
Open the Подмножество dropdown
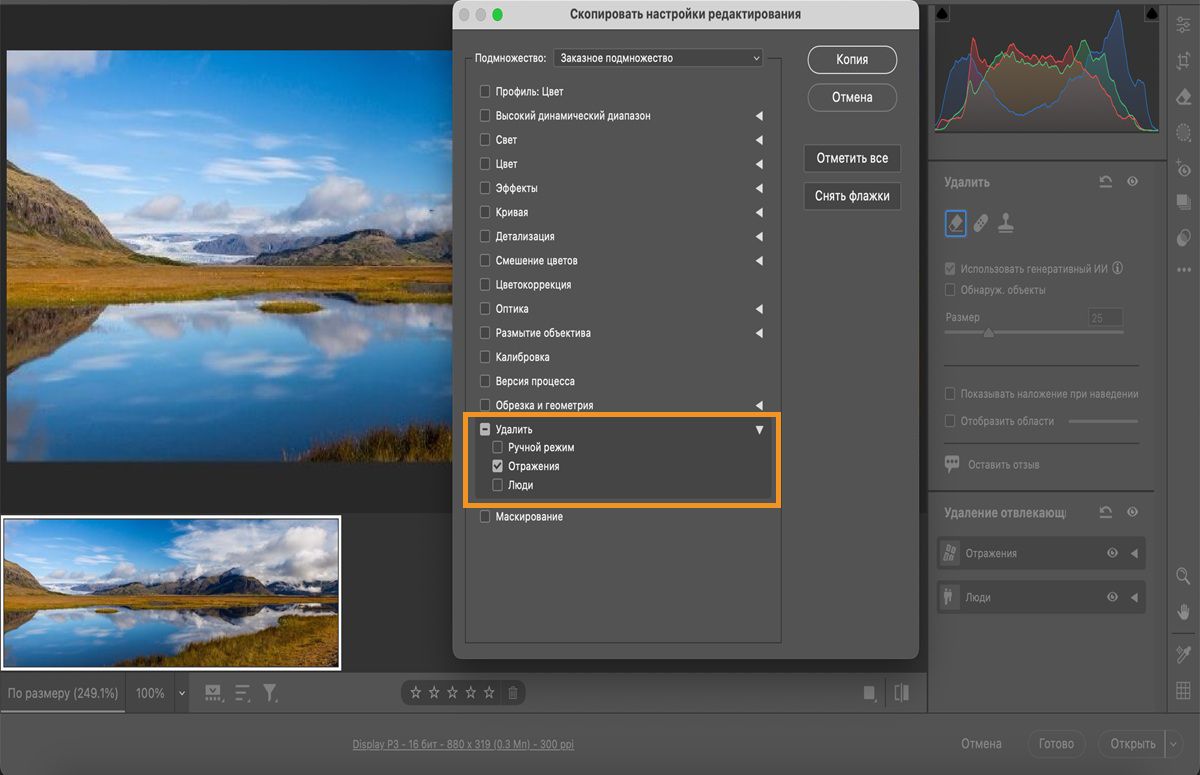coord(658,58)
